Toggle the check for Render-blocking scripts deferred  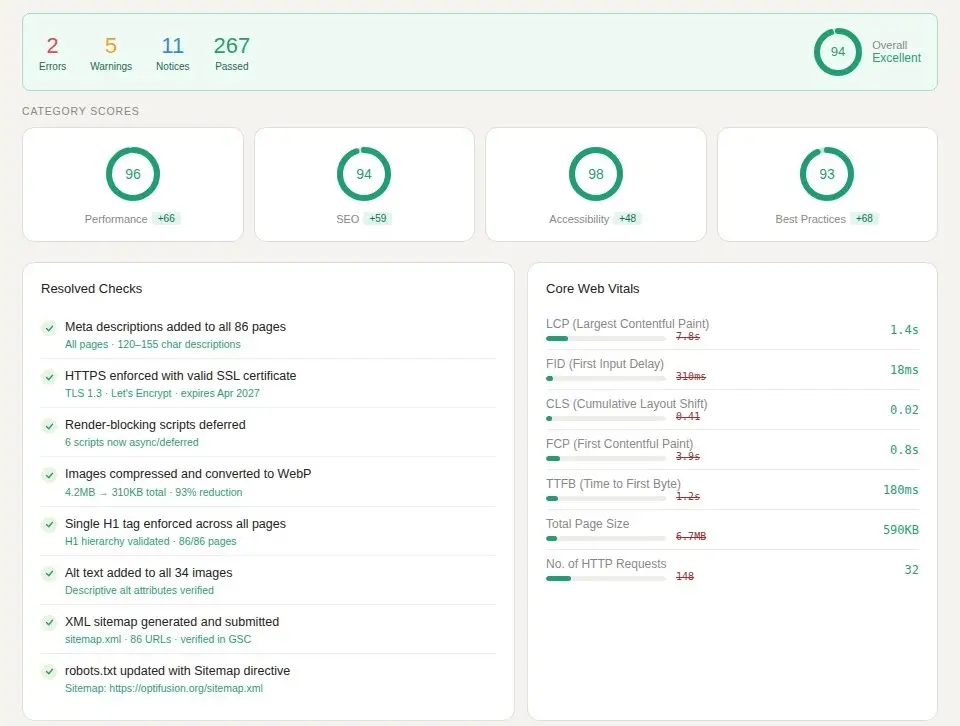[49, 425]
